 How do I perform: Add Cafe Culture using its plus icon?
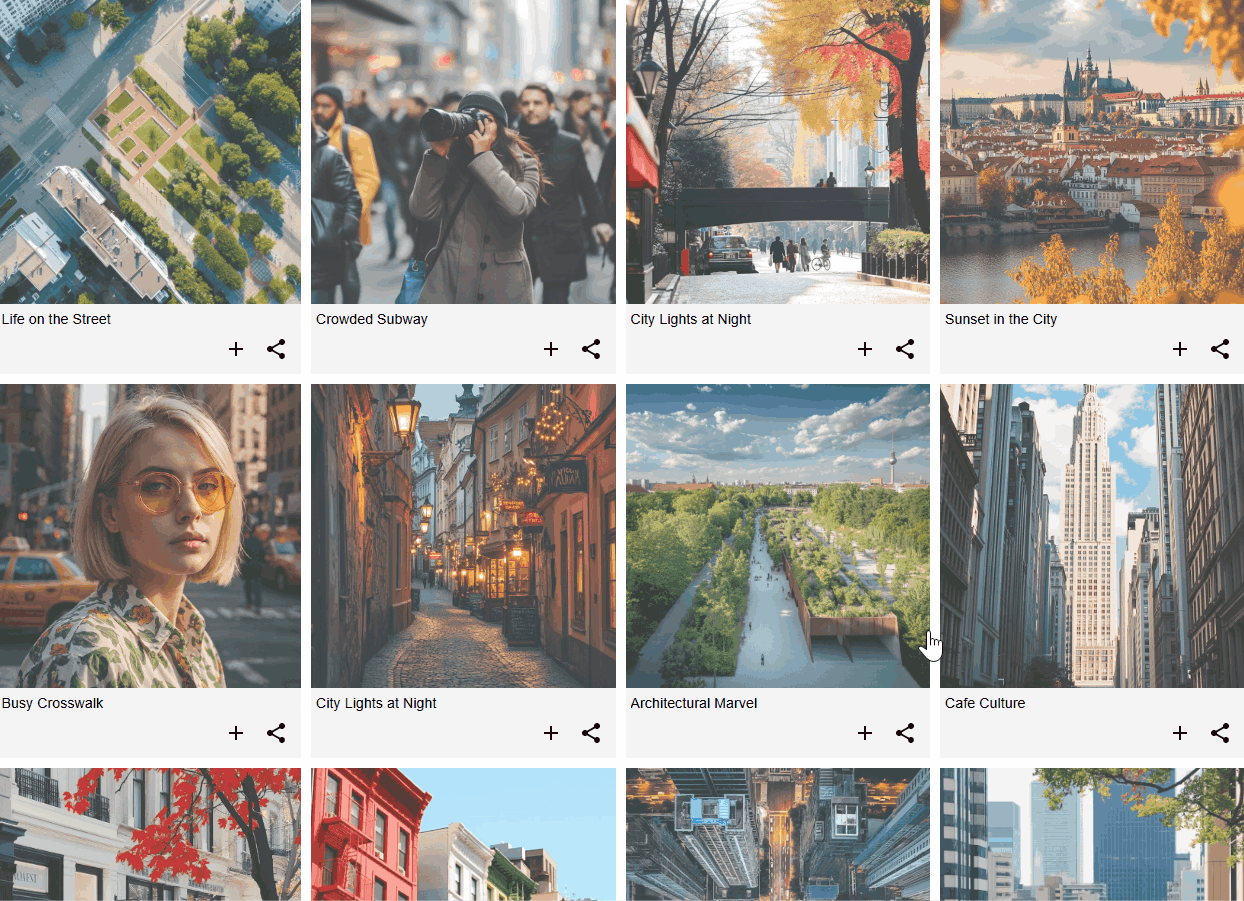pos(1180,733)
